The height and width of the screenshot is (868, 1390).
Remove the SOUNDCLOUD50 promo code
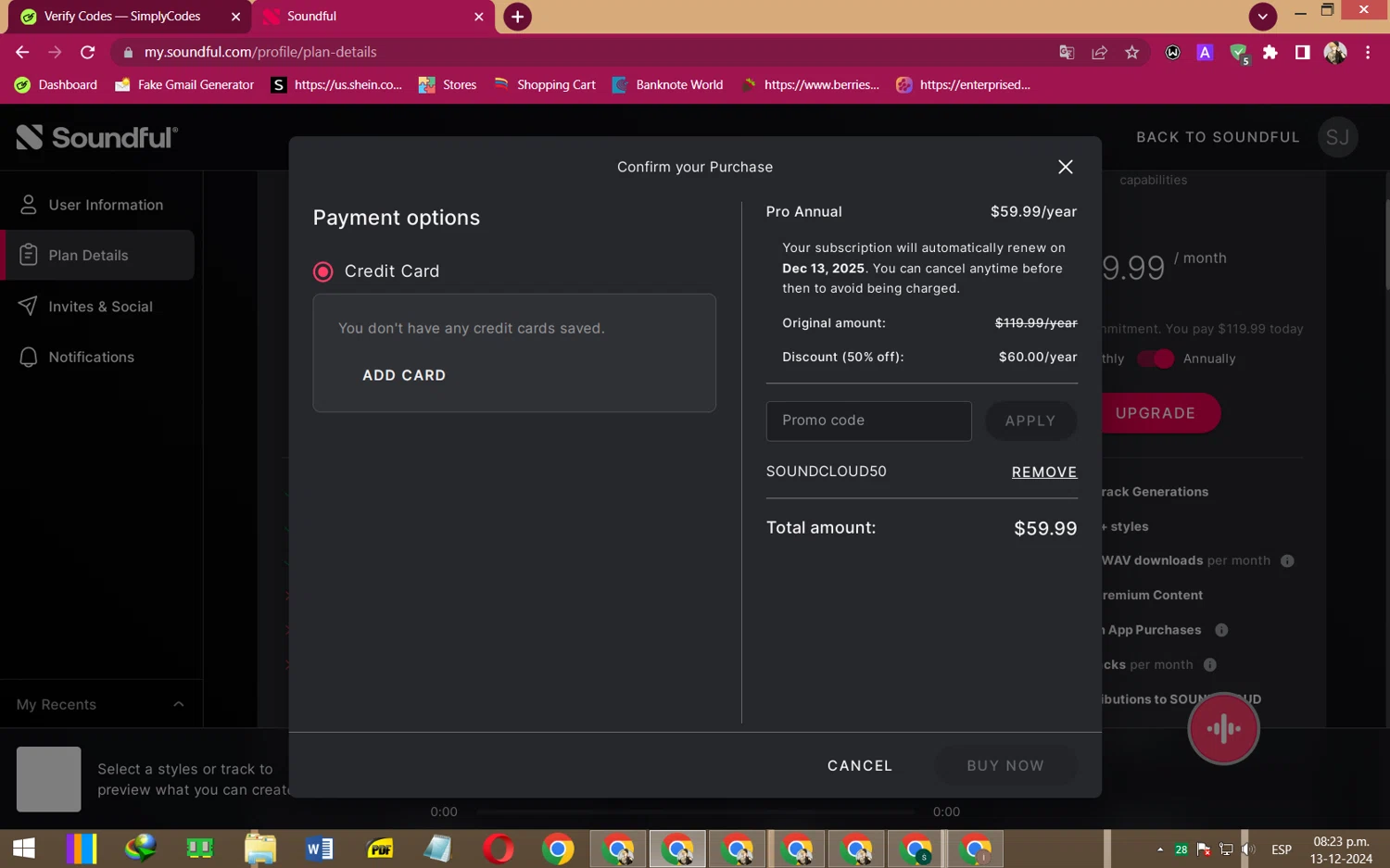[1044, 472]
